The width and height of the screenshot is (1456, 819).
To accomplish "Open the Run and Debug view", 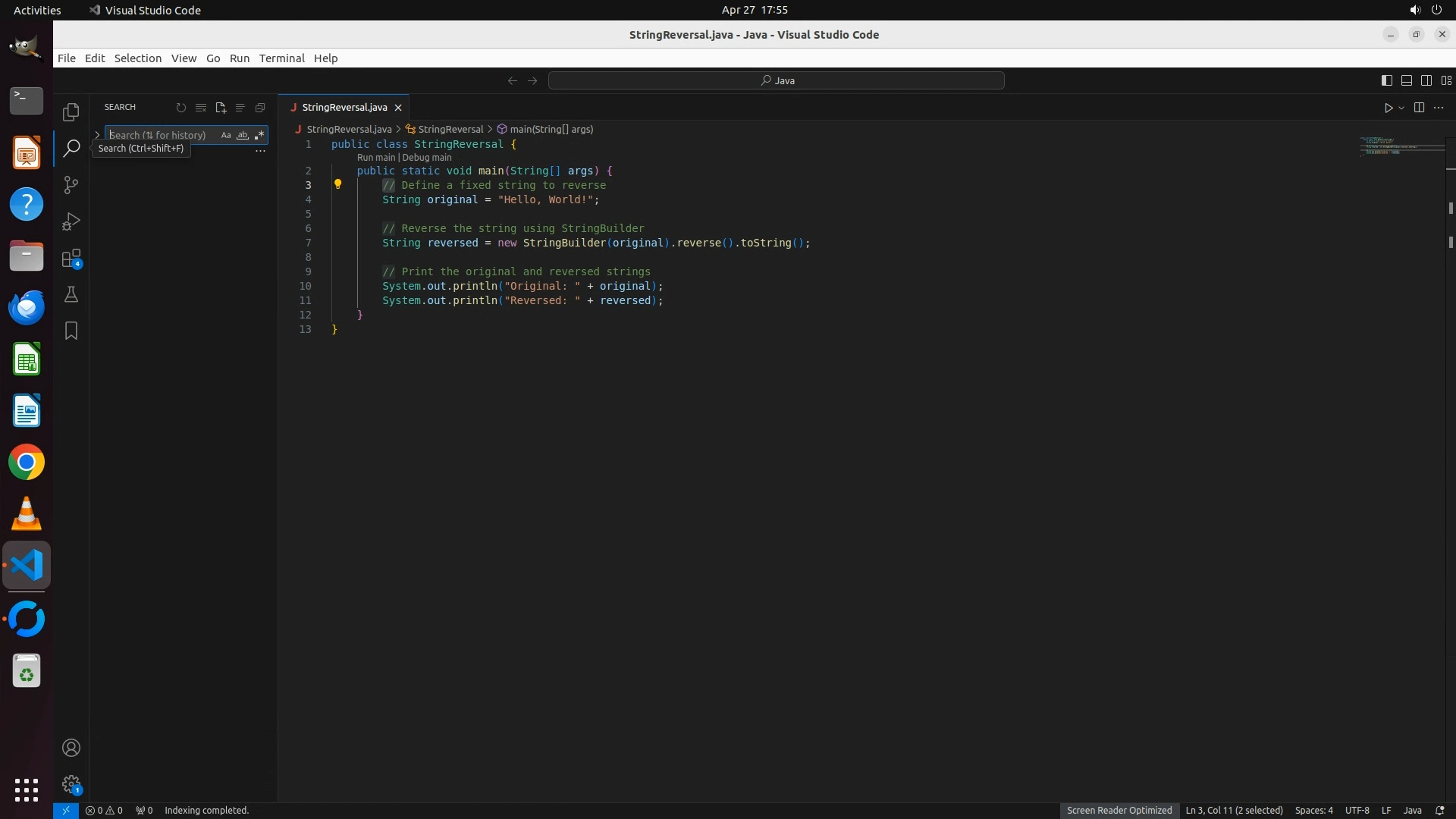I will point(71,221).
